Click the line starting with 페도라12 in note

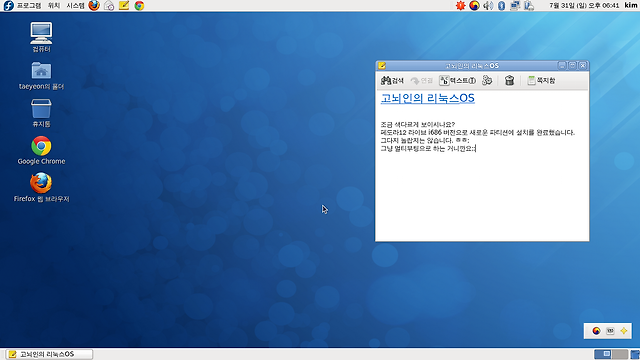(x=478, y=132)
